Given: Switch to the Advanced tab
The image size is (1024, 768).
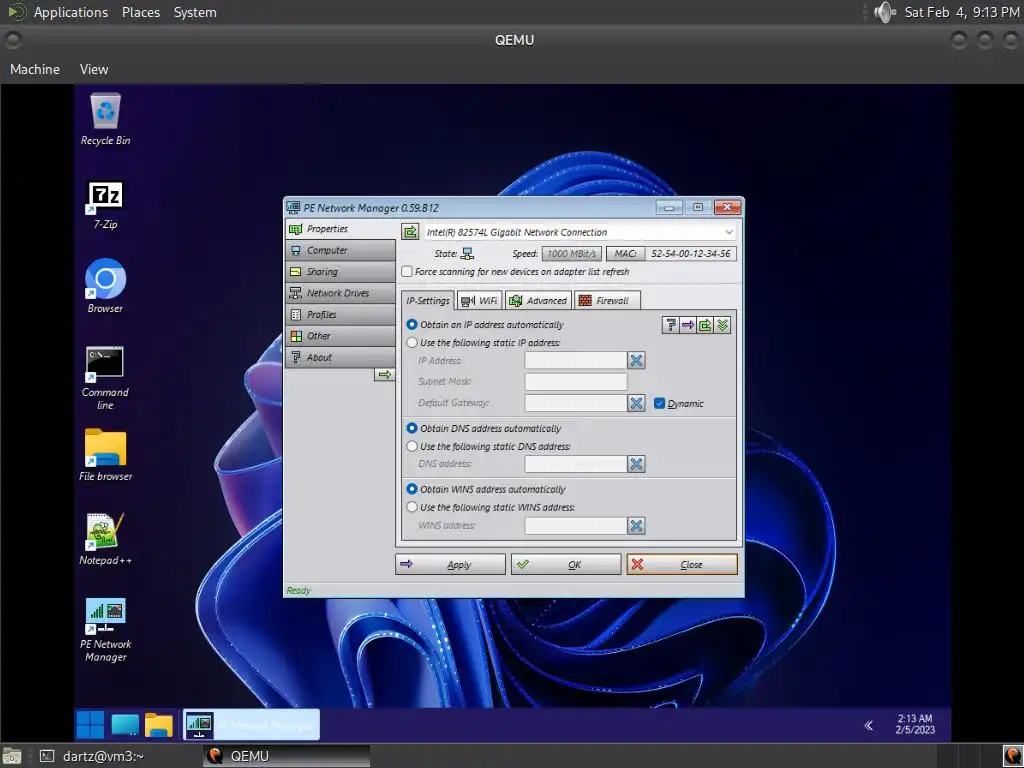Looking at the screenshot, I should pos(538,300).
